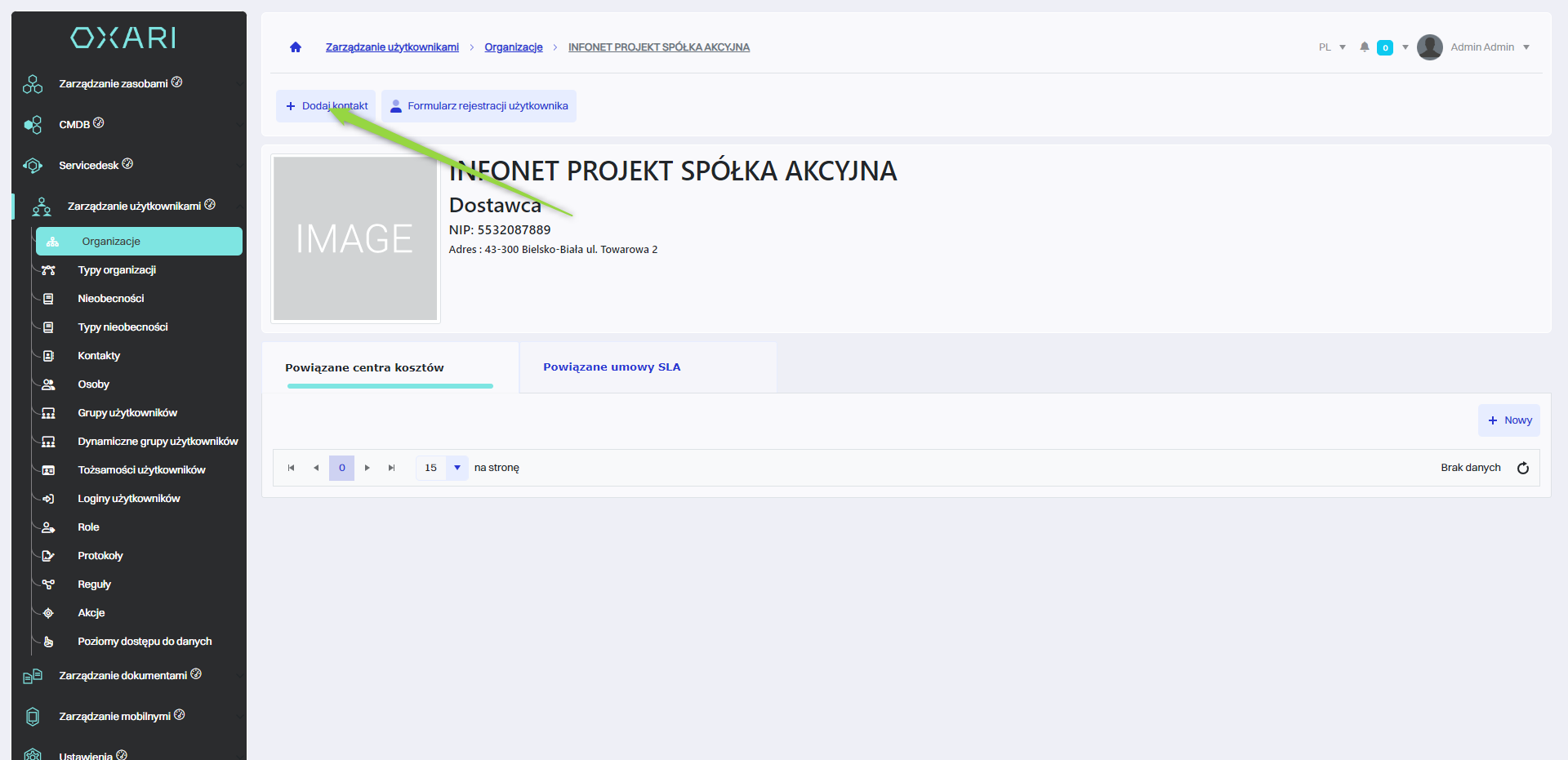Click the Dodaj kontakt button

[326, 106]
